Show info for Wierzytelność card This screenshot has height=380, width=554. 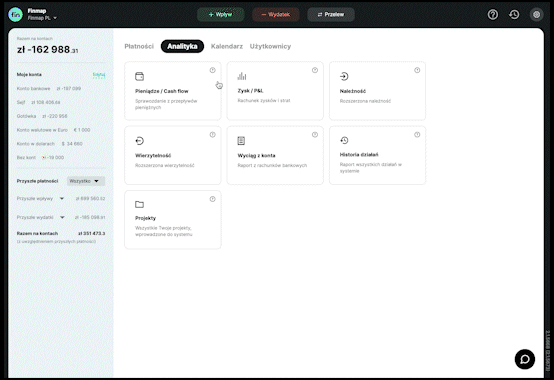coord(212,135)
